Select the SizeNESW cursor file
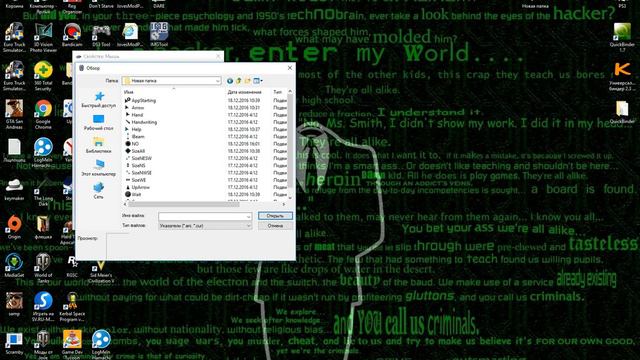640x360 pixels. [138, 158]
